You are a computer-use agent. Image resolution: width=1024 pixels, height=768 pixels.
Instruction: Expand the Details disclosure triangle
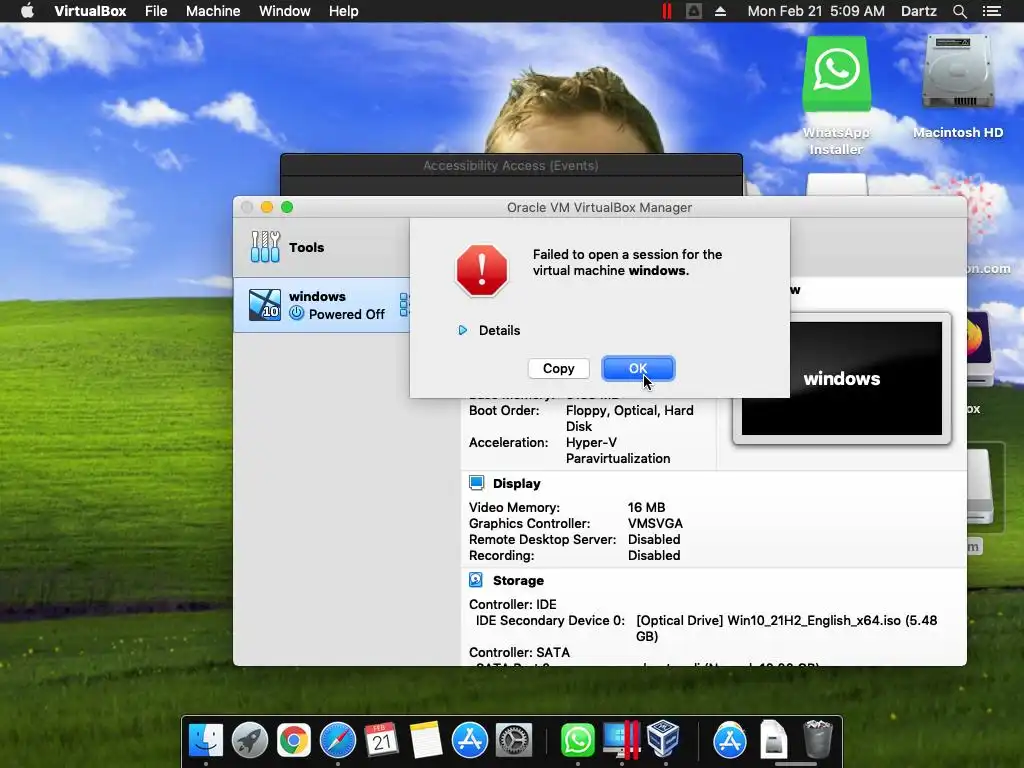click(x=462, y=330)
